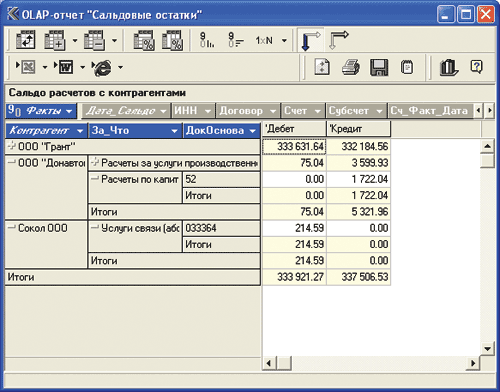Click the chart-style number format icon
This screenshot has width=500, height=392.
207,40
